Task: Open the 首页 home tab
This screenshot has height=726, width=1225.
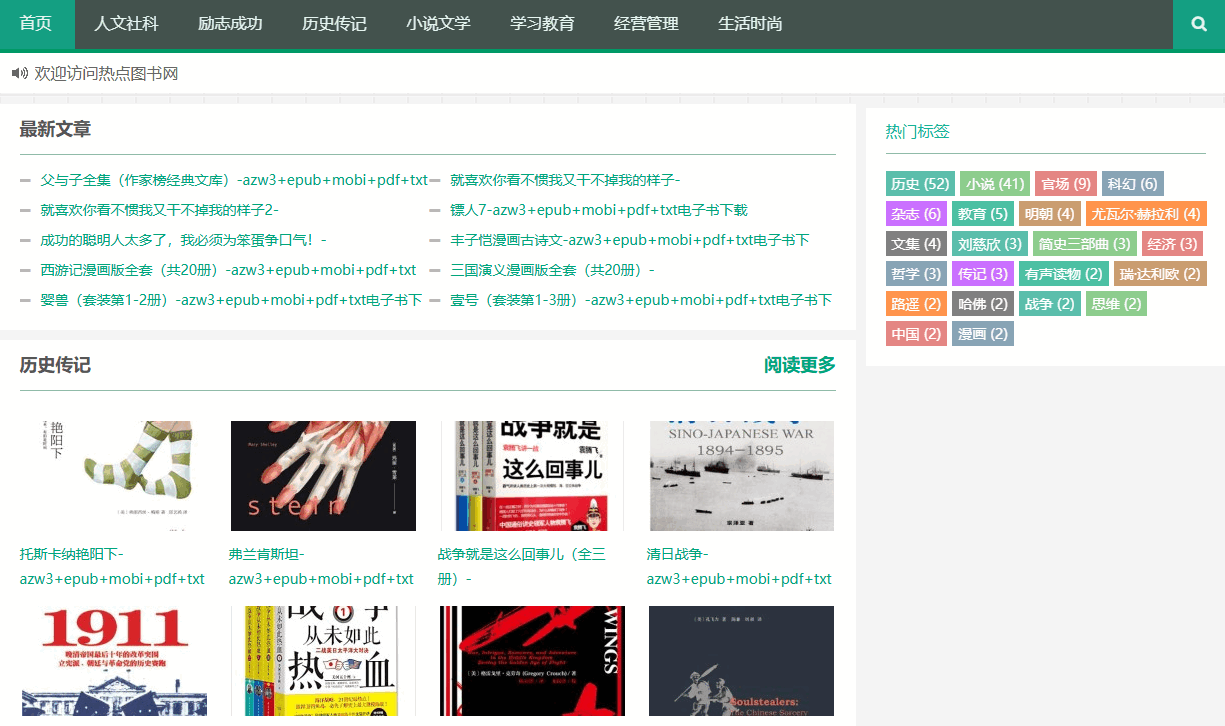Action: tap(36, 24)
